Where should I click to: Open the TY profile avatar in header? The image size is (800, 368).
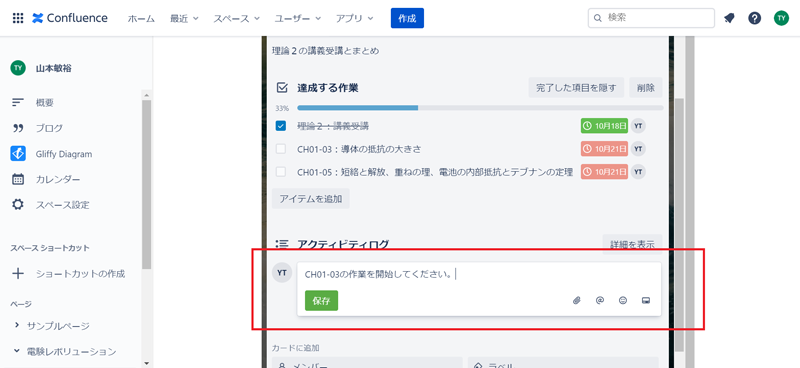click(x=781, y=18)
